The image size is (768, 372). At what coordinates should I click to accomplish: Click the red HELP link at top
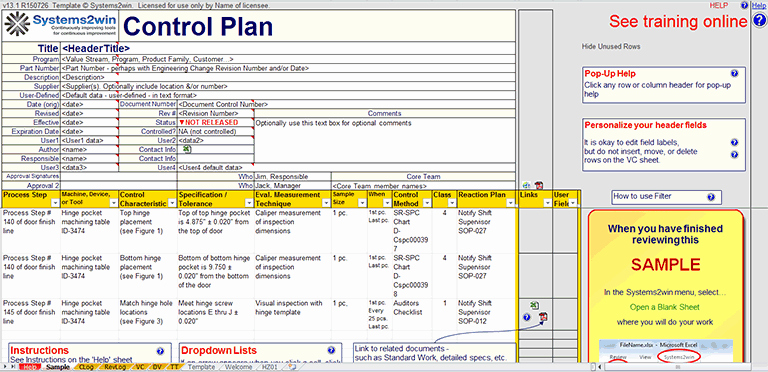click(719, 5)
